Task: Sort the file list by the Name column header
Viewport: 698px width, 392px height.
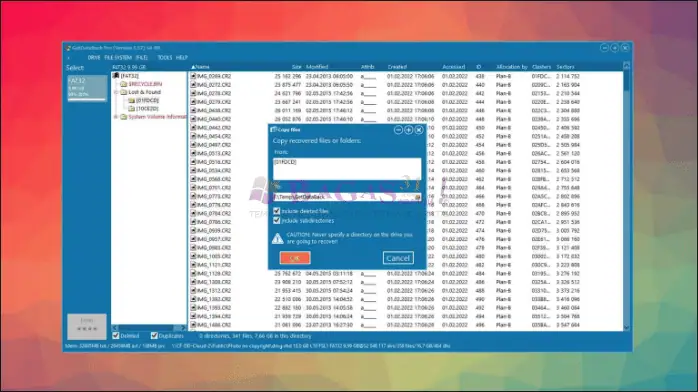Action: tap(203, 67)
